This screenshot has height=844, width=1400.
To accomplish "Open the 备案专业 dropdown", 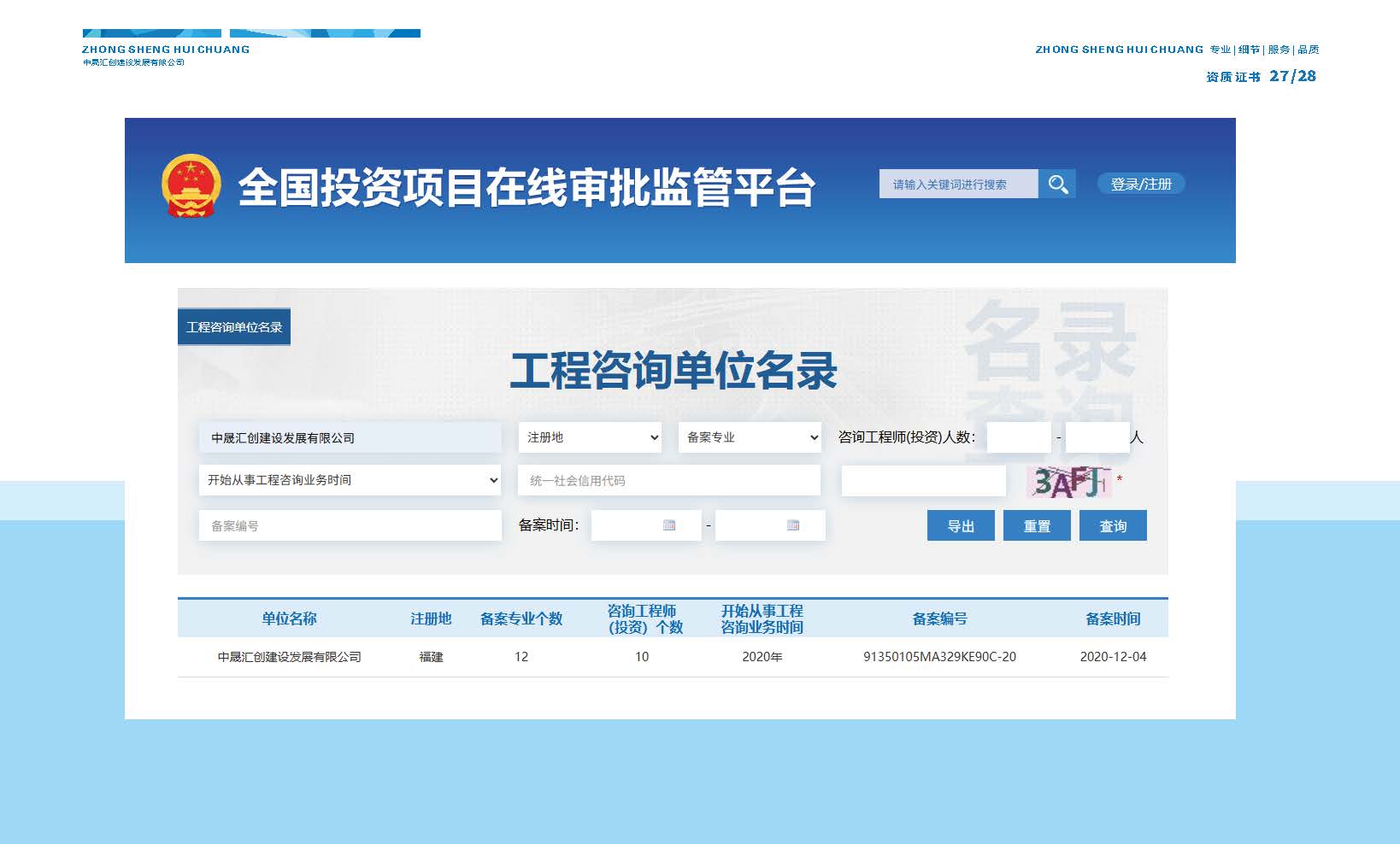I will point(750,437).
